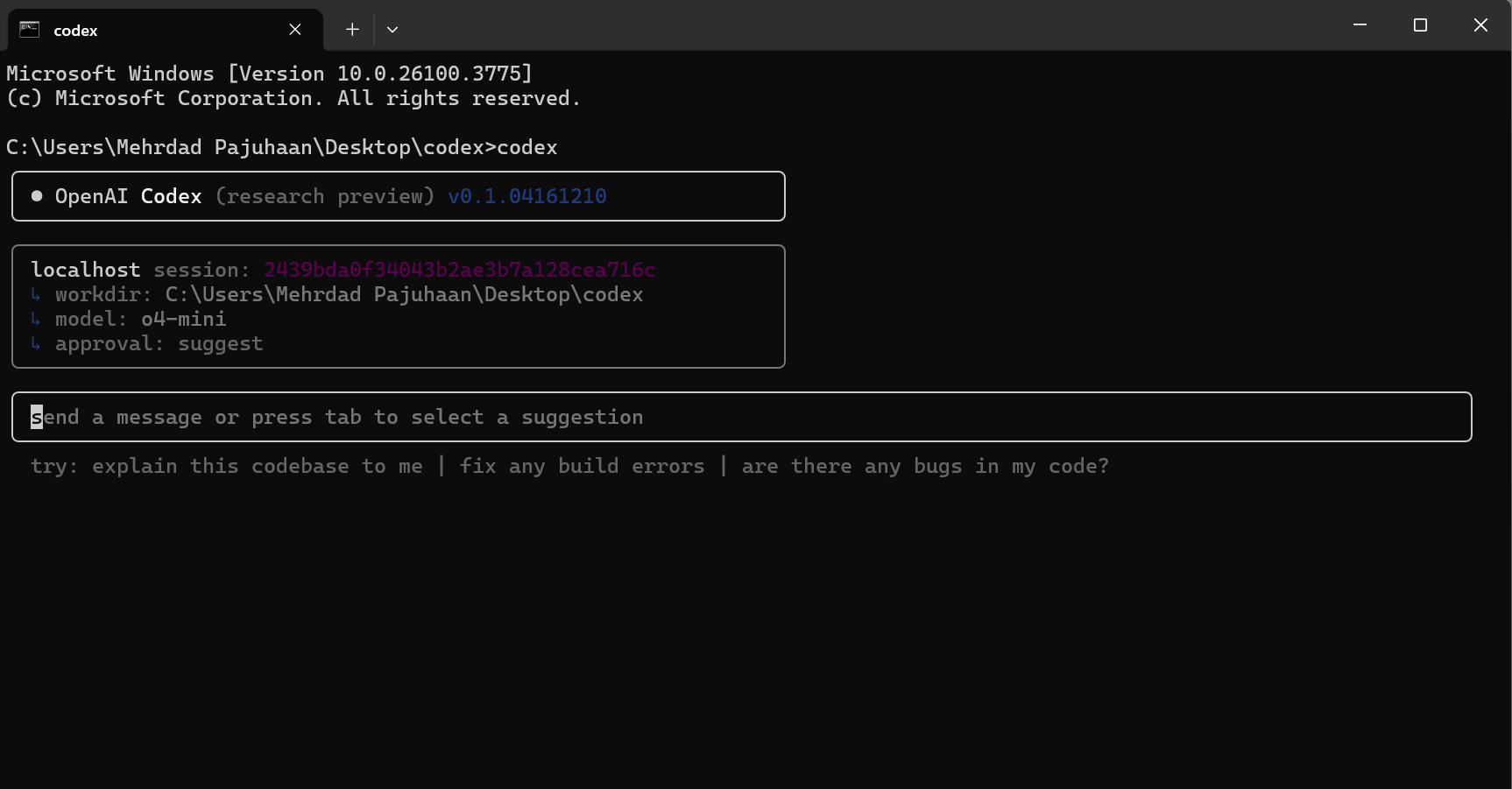Image resolution: width=1512 pixels, height=789 pixels.
Task: Close the terminal window
Action: click(x=1480, y=25)
